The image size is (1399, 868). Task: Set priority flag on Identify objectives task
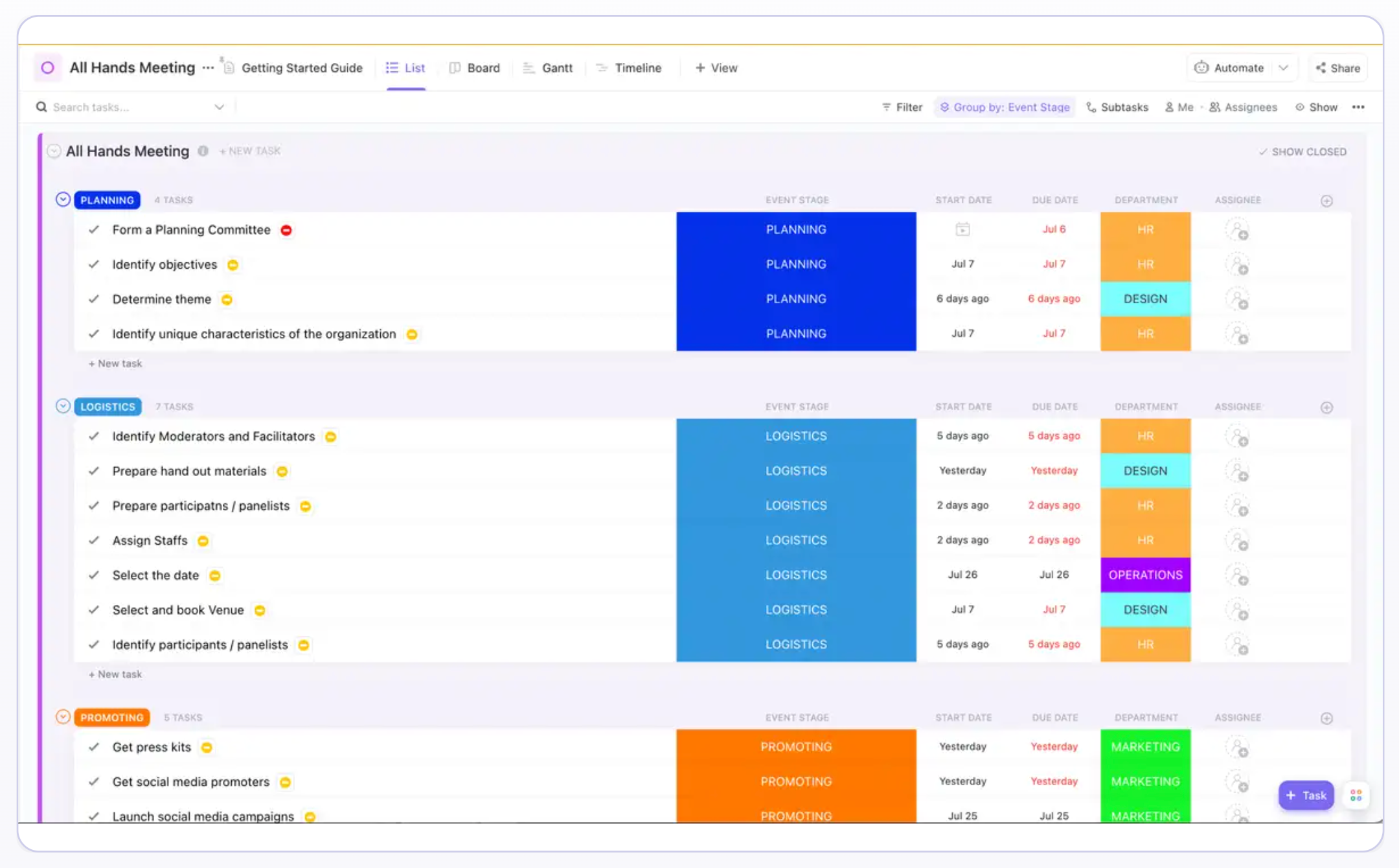(x=233, y=264)
